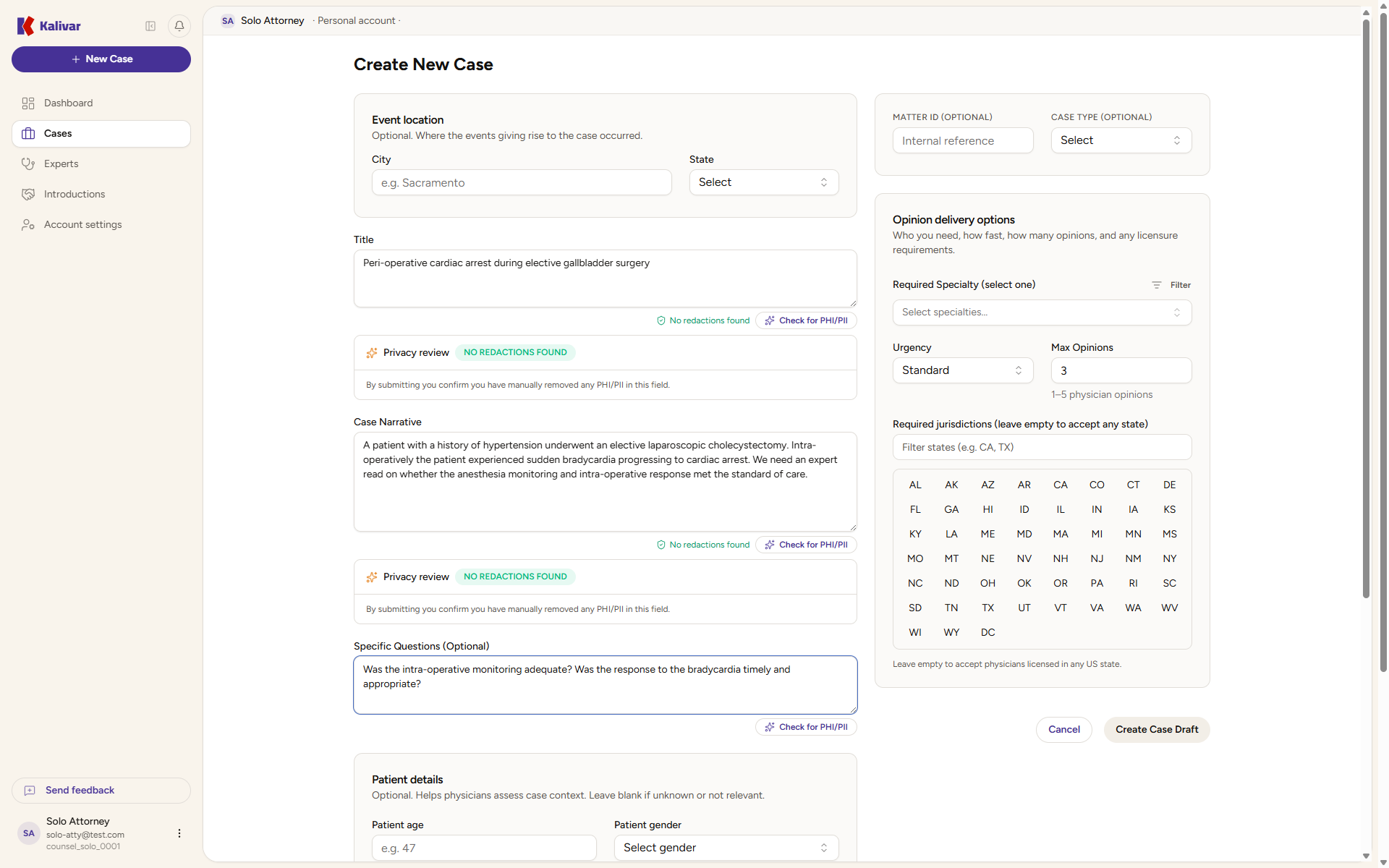This screenshot has width=1389, height=868.
Task: Click the Kalivar logo icon
Action: 25,26
